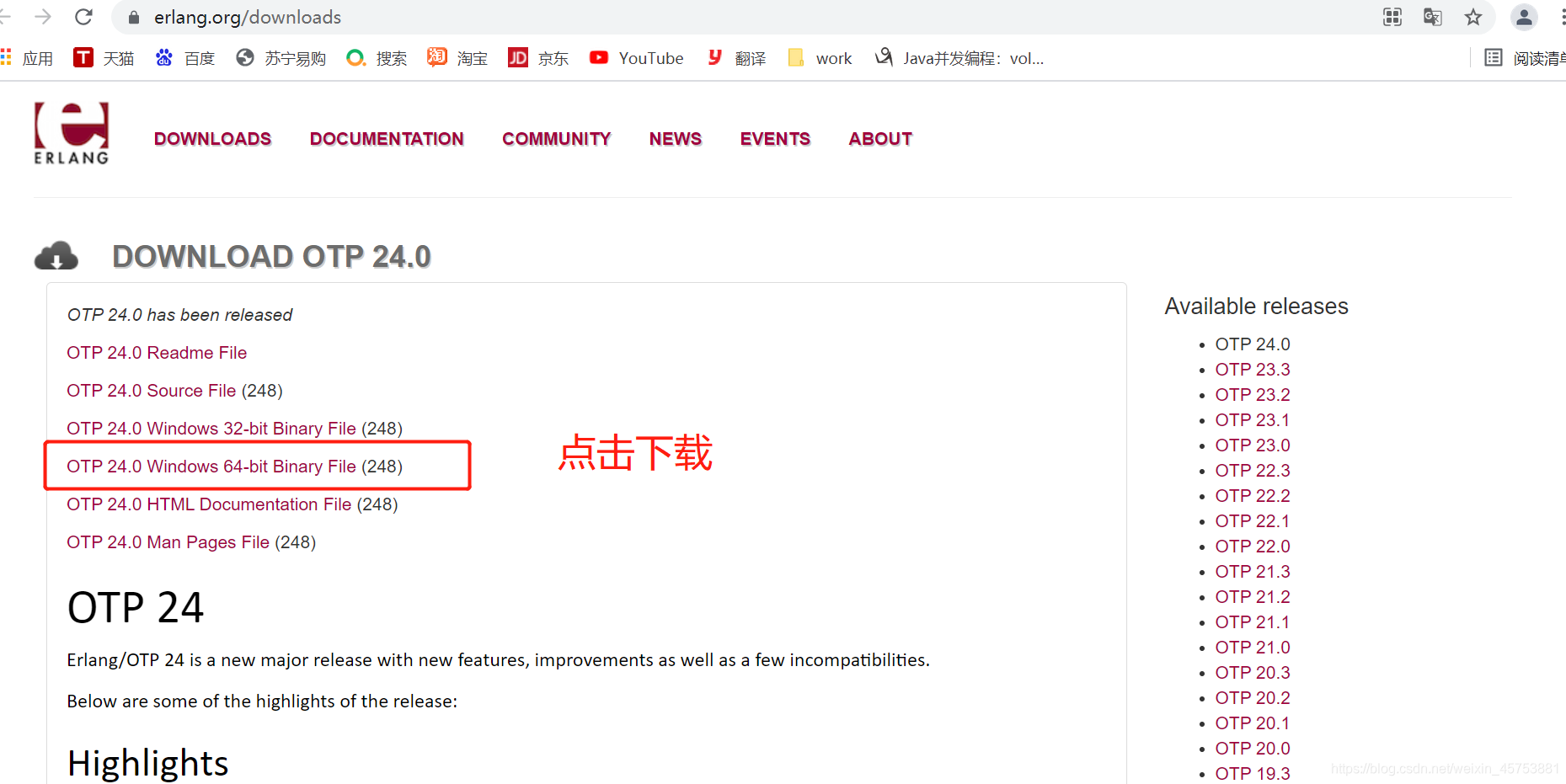Viewport: 1566px width, 784px height.
Task: Open the Suning (苏宁易购) bookmark
Action: coord(281,58)
